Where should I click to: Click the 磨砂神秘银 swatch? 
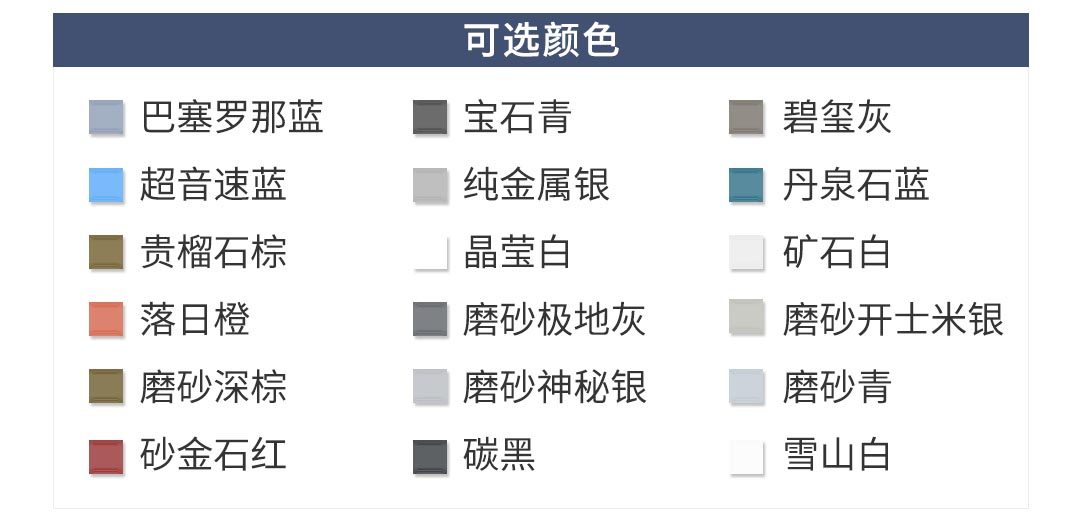point(430,388)
